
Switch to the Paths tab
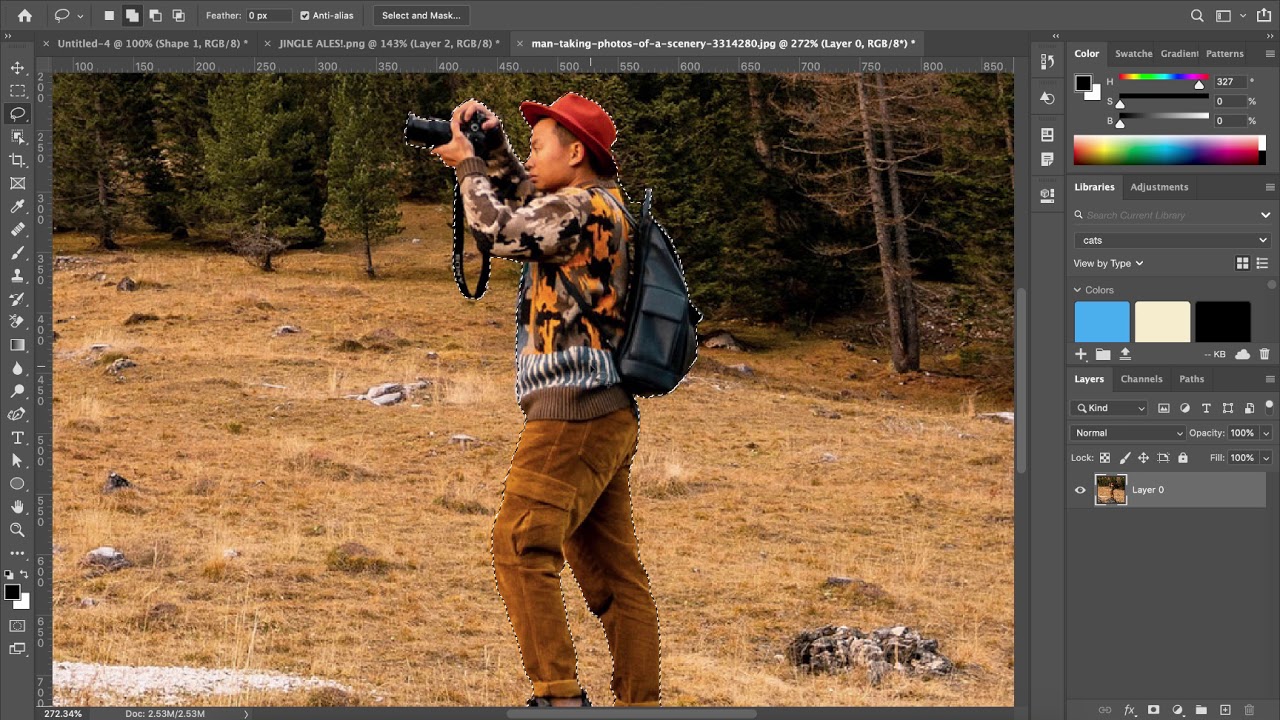[x=1191, y=379]
